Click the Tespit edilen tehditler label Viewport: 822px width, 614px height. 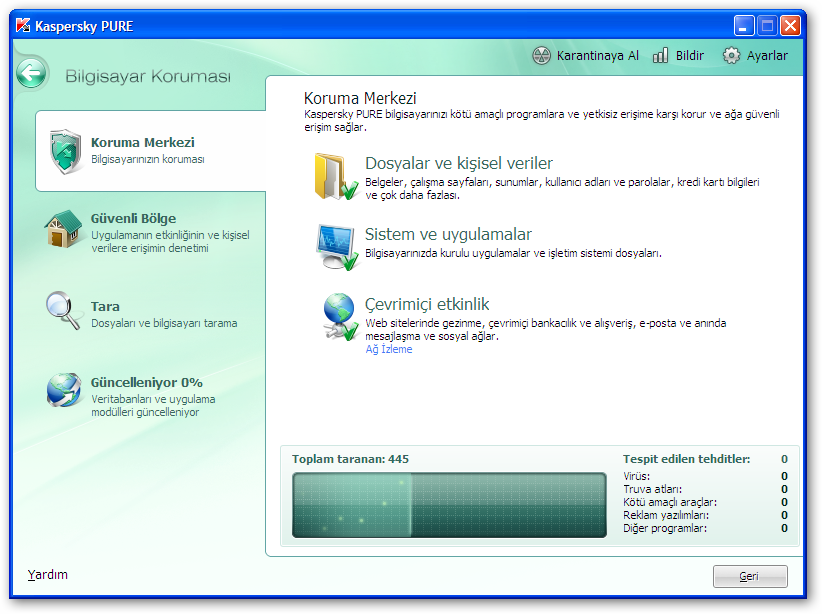click(686, 459)
